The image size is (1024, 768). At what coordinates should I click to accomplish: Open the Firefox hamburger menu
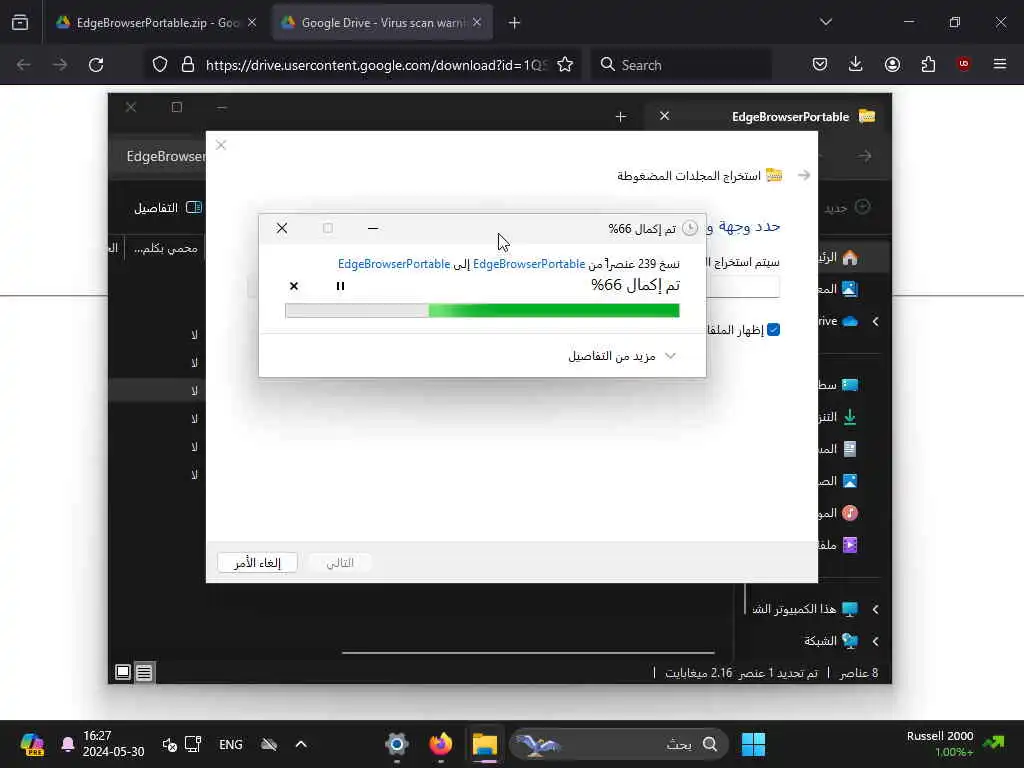[x=1000, y=65]
